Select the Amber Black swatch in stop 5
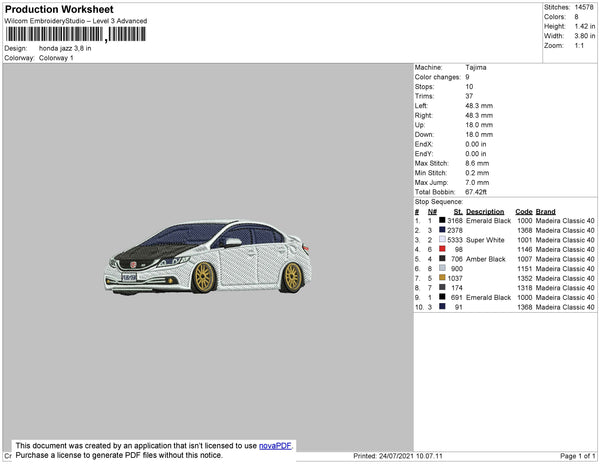This screenshot has width=600, height=464. point(441,259)
